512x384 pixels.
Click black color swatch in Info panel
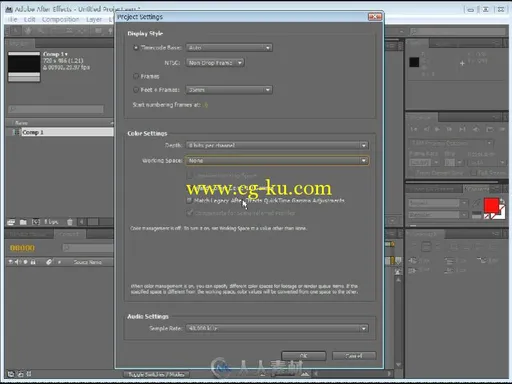pyautogui.click(x=414, y=62)
